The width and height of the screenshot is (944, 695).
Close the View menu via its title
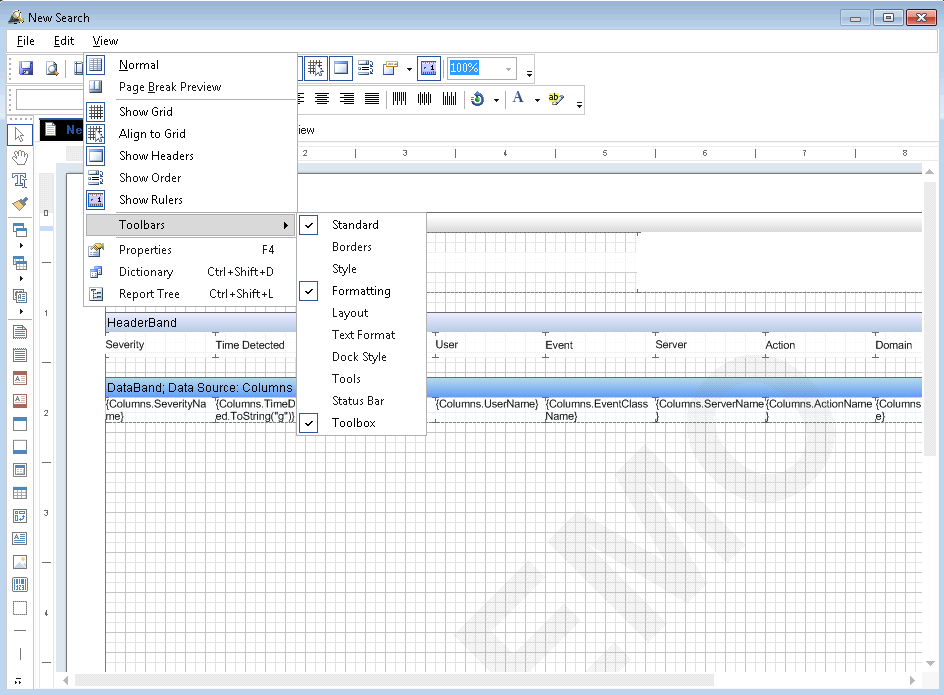pyautogui.click(x=105, y=41)
